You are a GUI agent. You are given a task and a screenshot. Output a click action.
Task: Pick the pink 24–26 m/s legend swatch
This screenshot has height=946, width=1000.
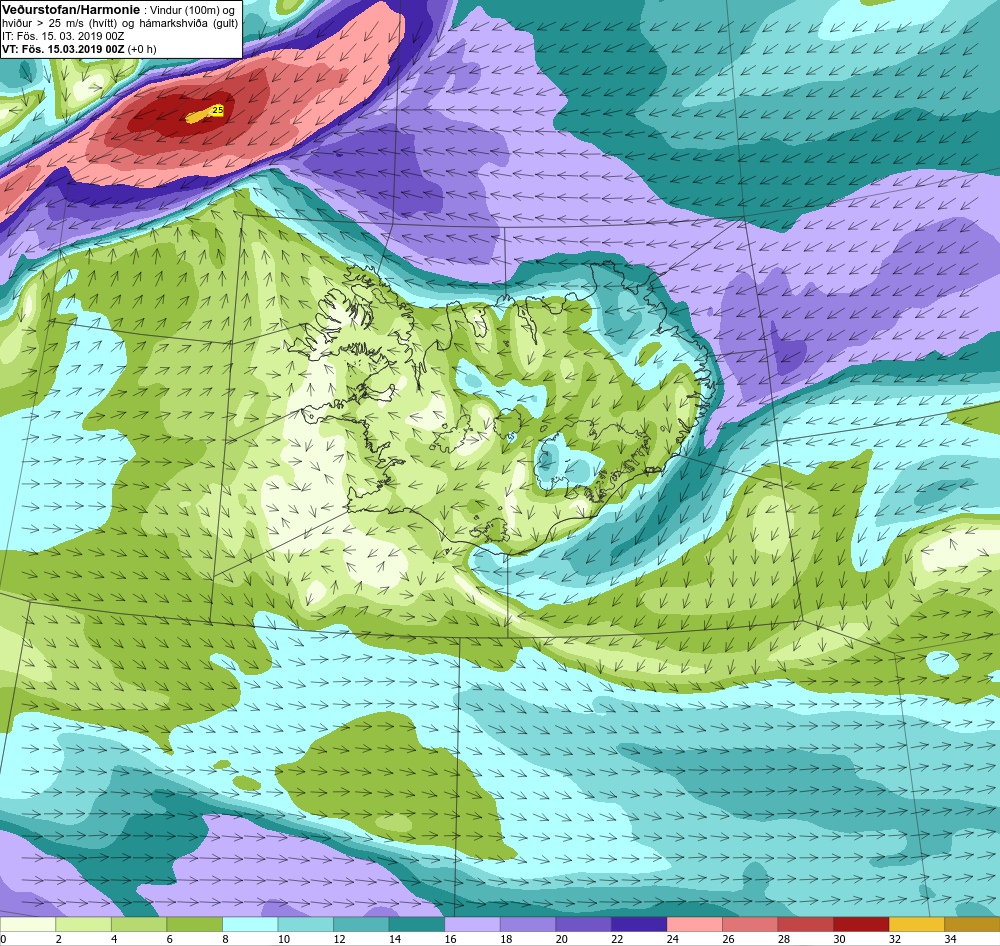[x=694, y=924]
